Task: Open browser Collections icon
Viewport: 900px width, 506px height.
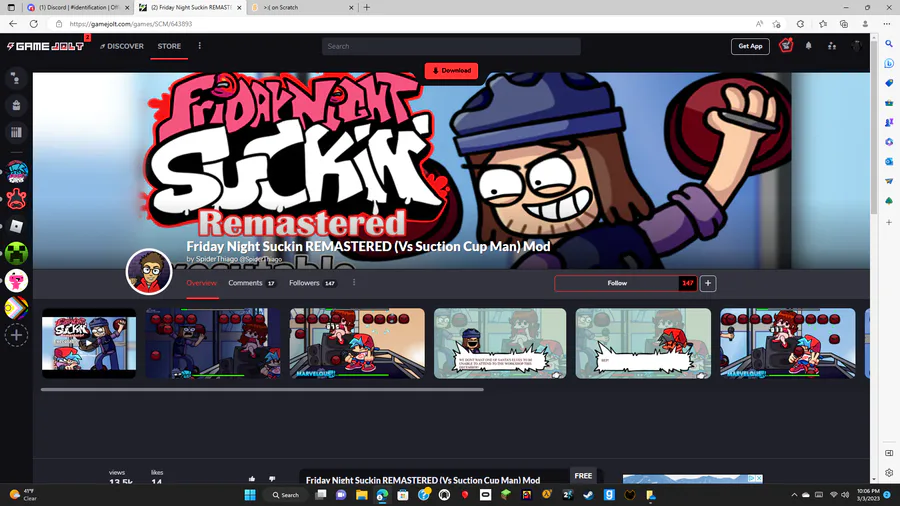Action: [844, 24]
